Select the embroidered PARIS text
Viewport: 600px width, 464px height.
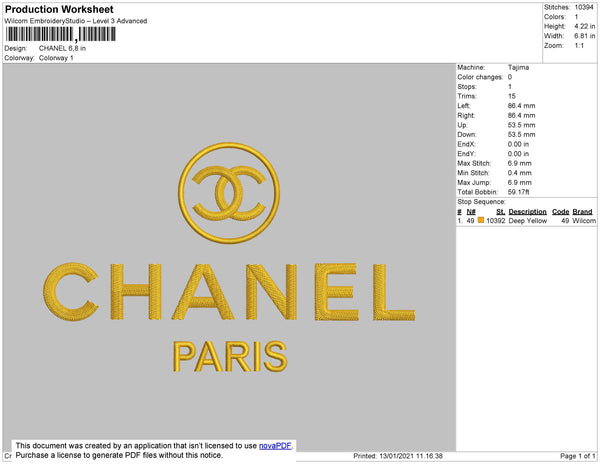click(x=230, y=356)
